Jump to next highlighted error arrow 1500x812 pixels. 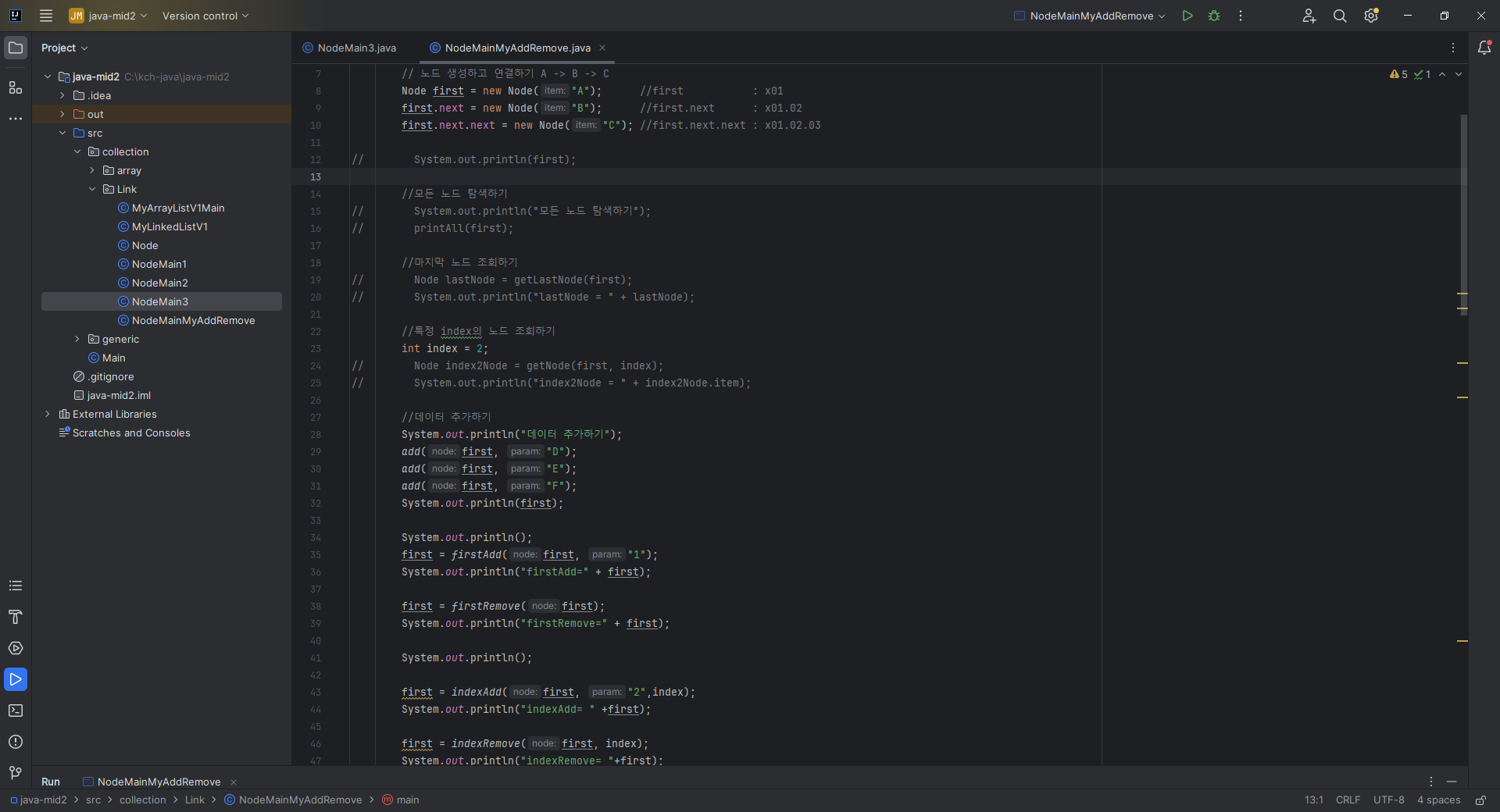click(1459, 74)
